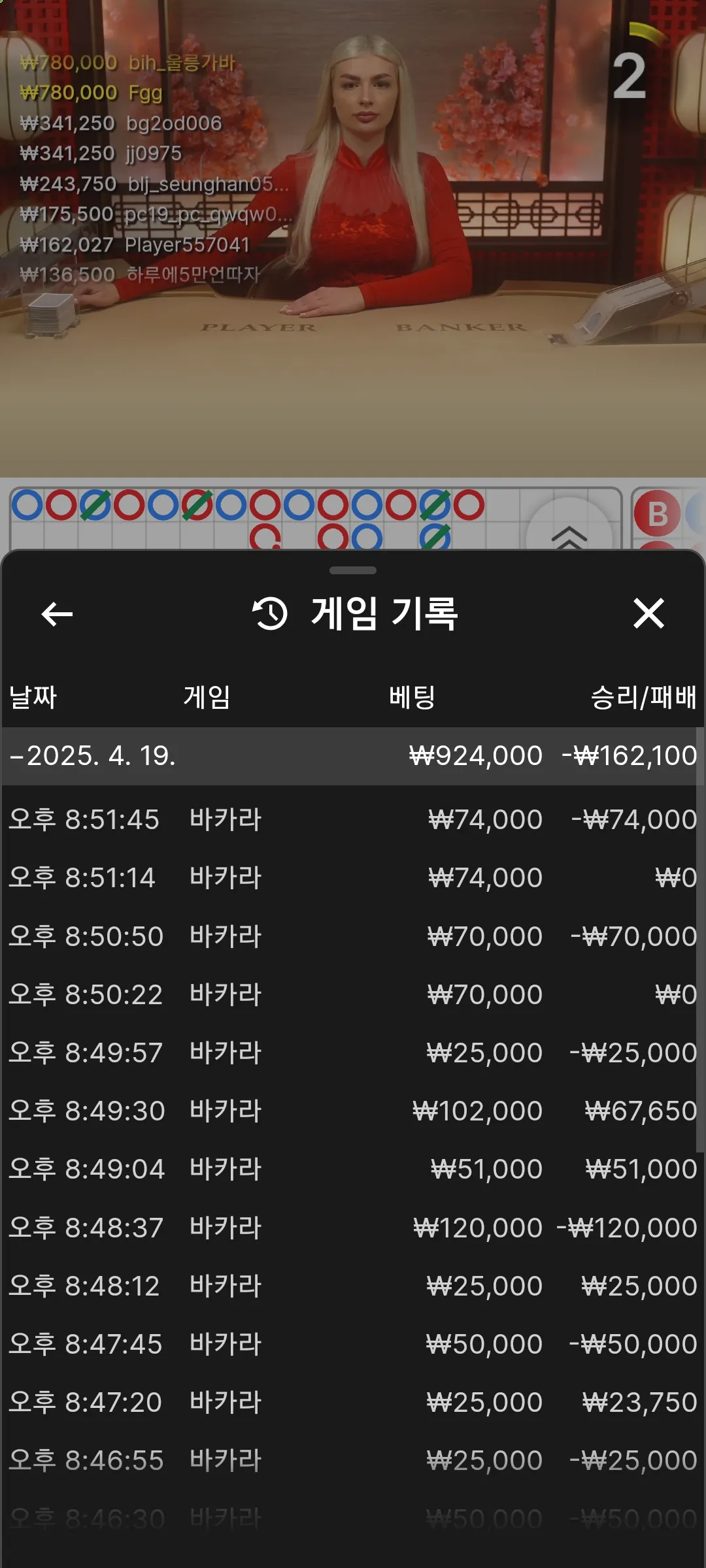Click the history panel scrollbar

(699, 941)
